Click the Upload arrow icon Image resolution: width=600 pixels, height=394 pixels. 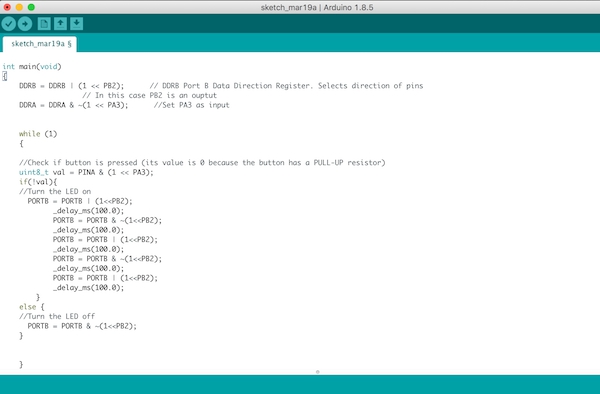point(25,24)
